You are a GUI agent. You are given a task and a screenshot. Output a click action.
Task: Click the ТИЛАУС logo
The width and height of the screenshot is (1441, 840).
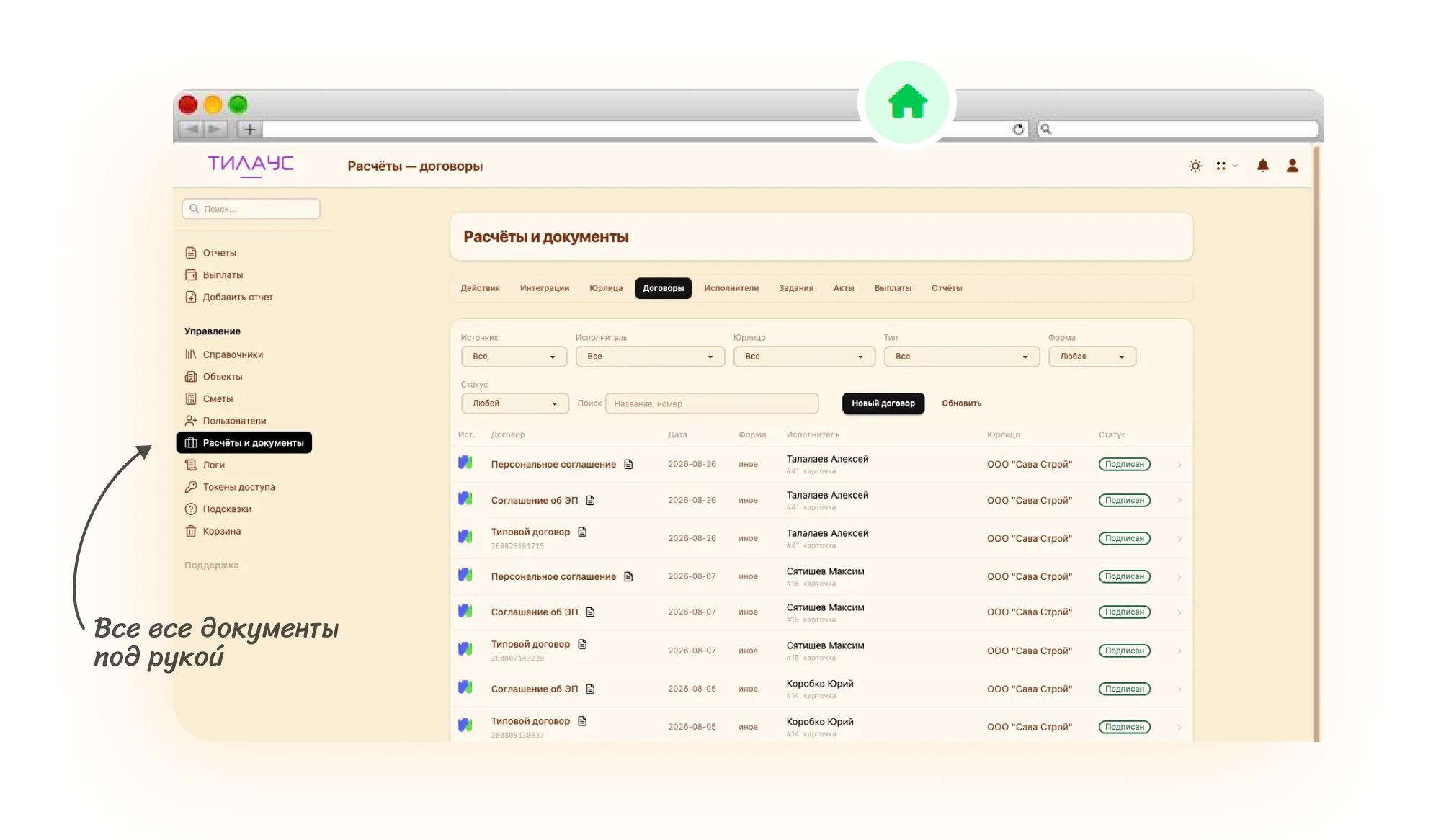pos(251,165)
